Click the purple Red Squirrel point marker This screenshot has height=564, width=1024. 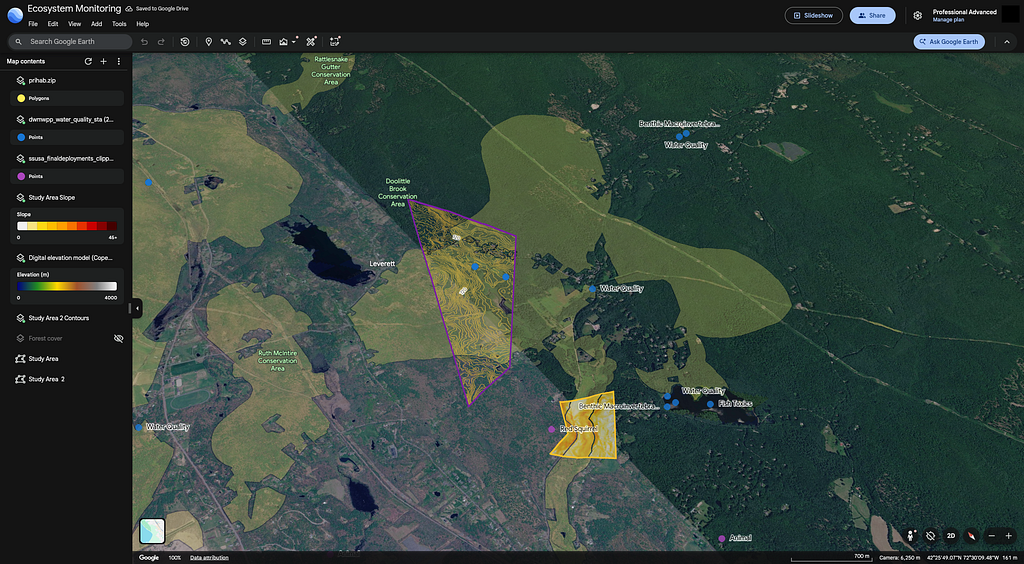[552, 429]
